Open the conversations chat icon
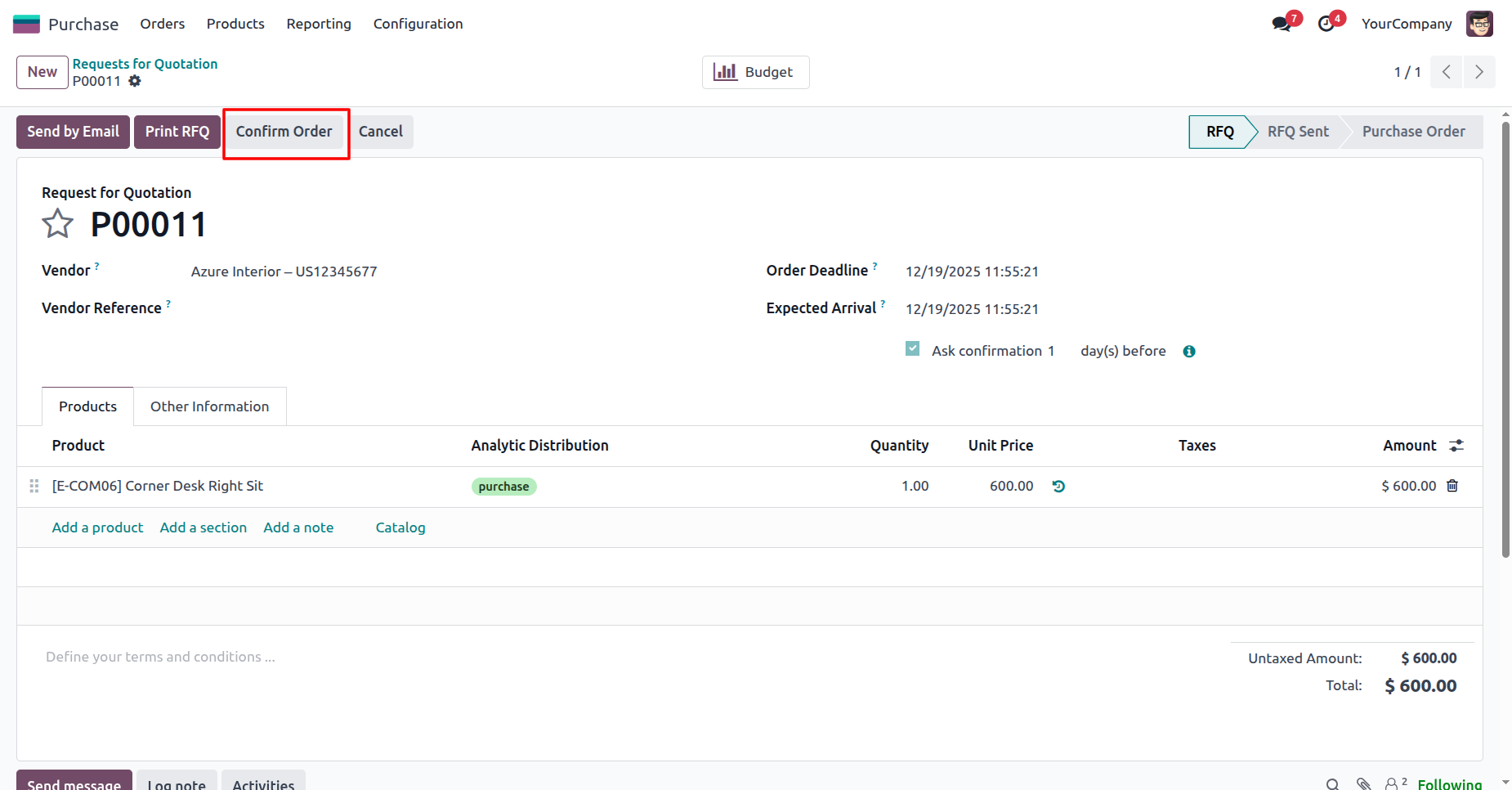 point(1281,24)
